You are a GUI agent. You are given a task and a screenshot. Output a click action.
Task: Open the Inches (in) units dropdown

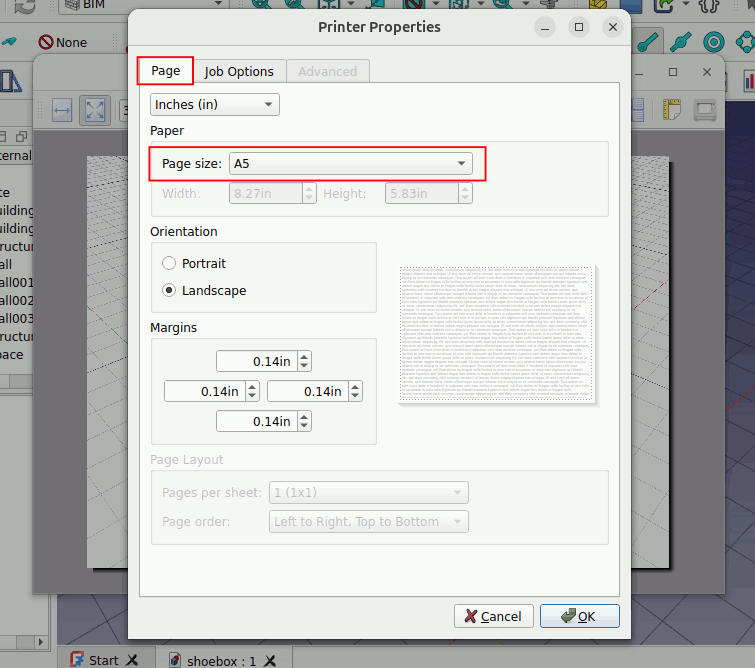(x=214, y=105)
